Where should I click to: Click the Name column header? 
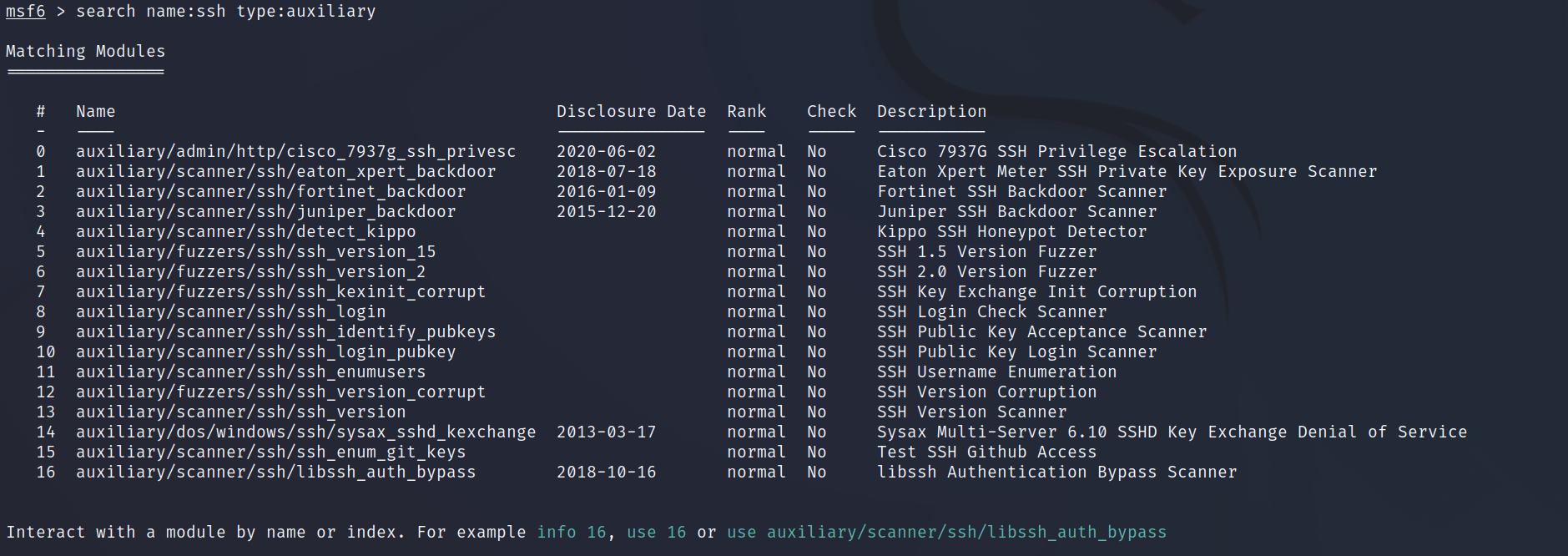[x=95, y=112]
